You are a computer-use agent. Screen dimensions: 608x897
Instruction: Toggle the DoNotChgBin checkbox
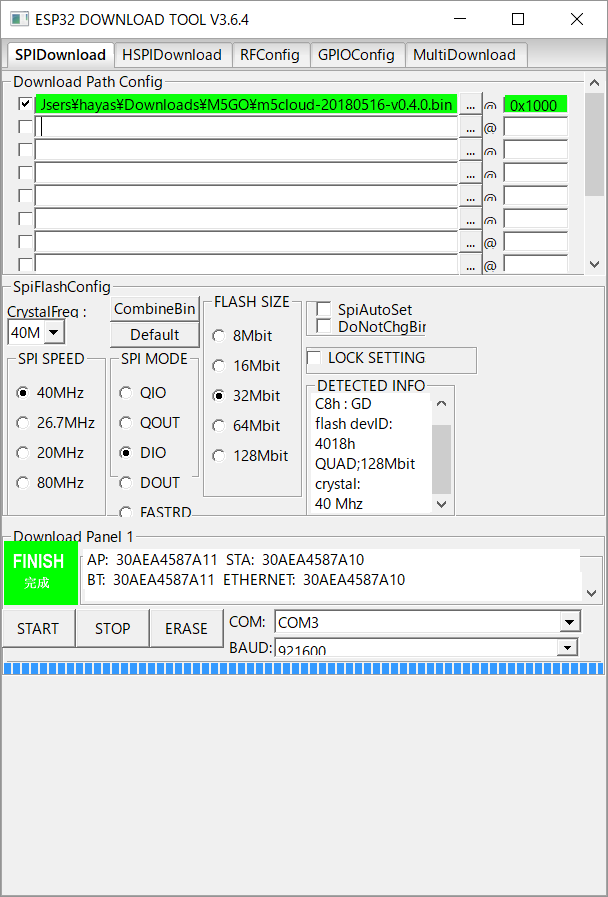324,326
